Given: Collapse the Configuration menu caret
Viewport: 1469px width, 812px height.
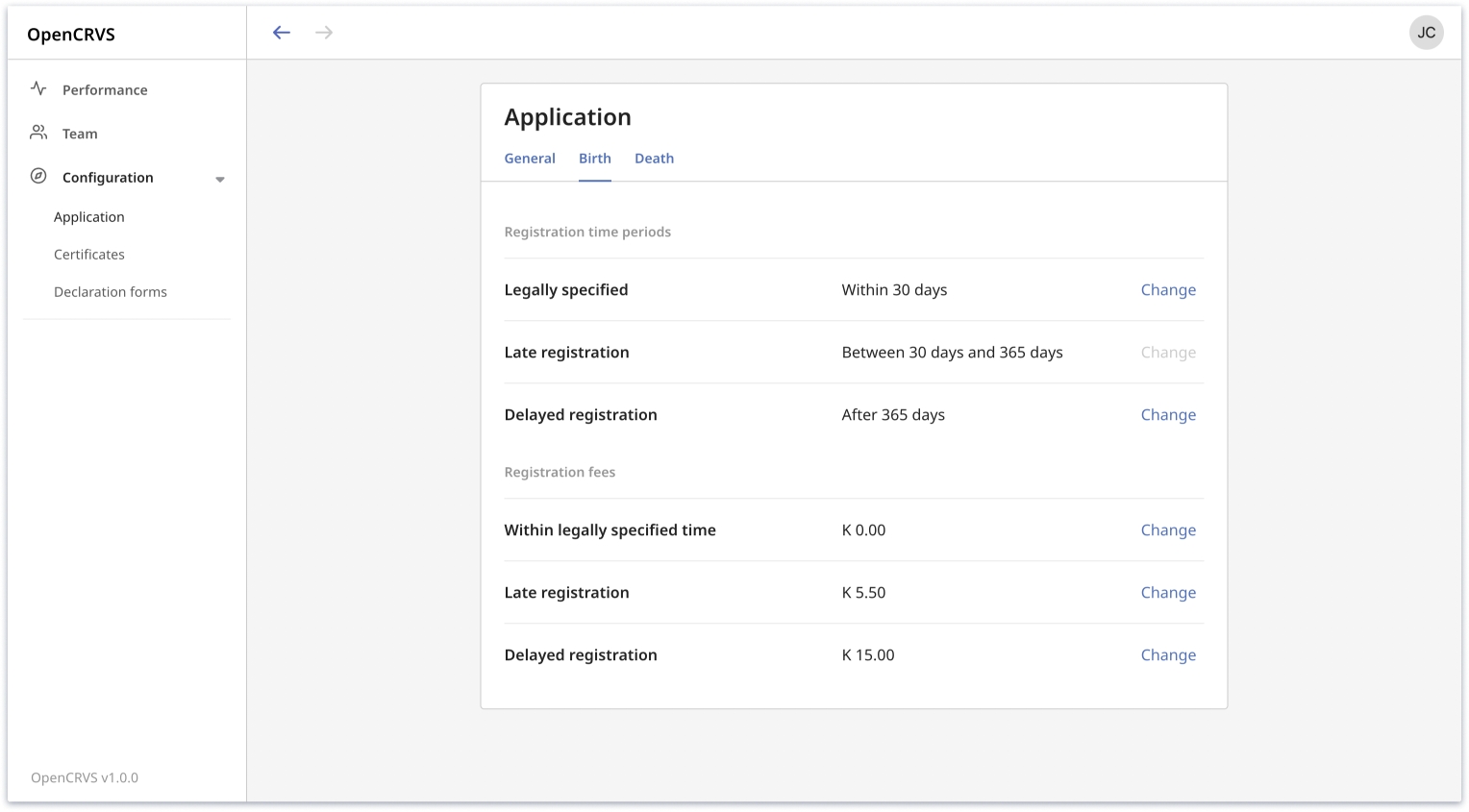Looking at the screenshot, I should tap(220, 179).
